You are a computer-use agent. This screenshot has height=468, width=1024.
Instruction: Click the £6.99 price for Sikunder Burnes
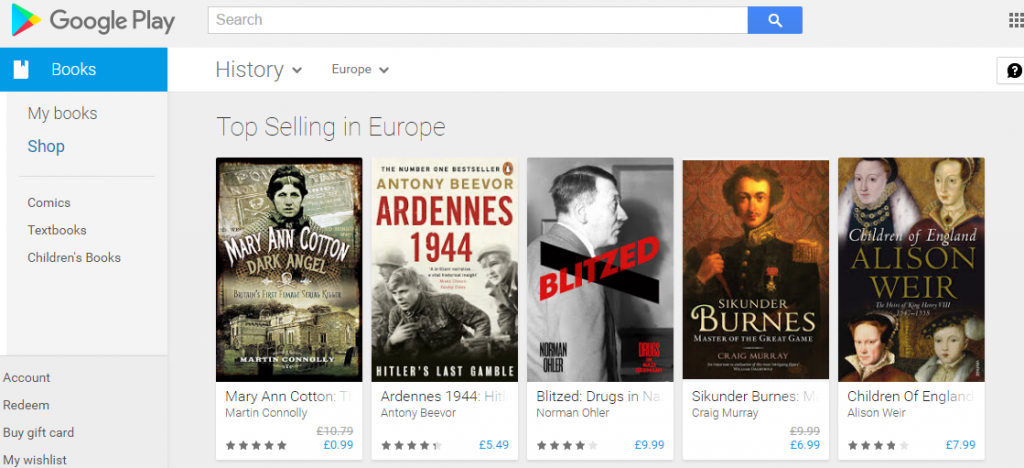click(x=805, y=445)
